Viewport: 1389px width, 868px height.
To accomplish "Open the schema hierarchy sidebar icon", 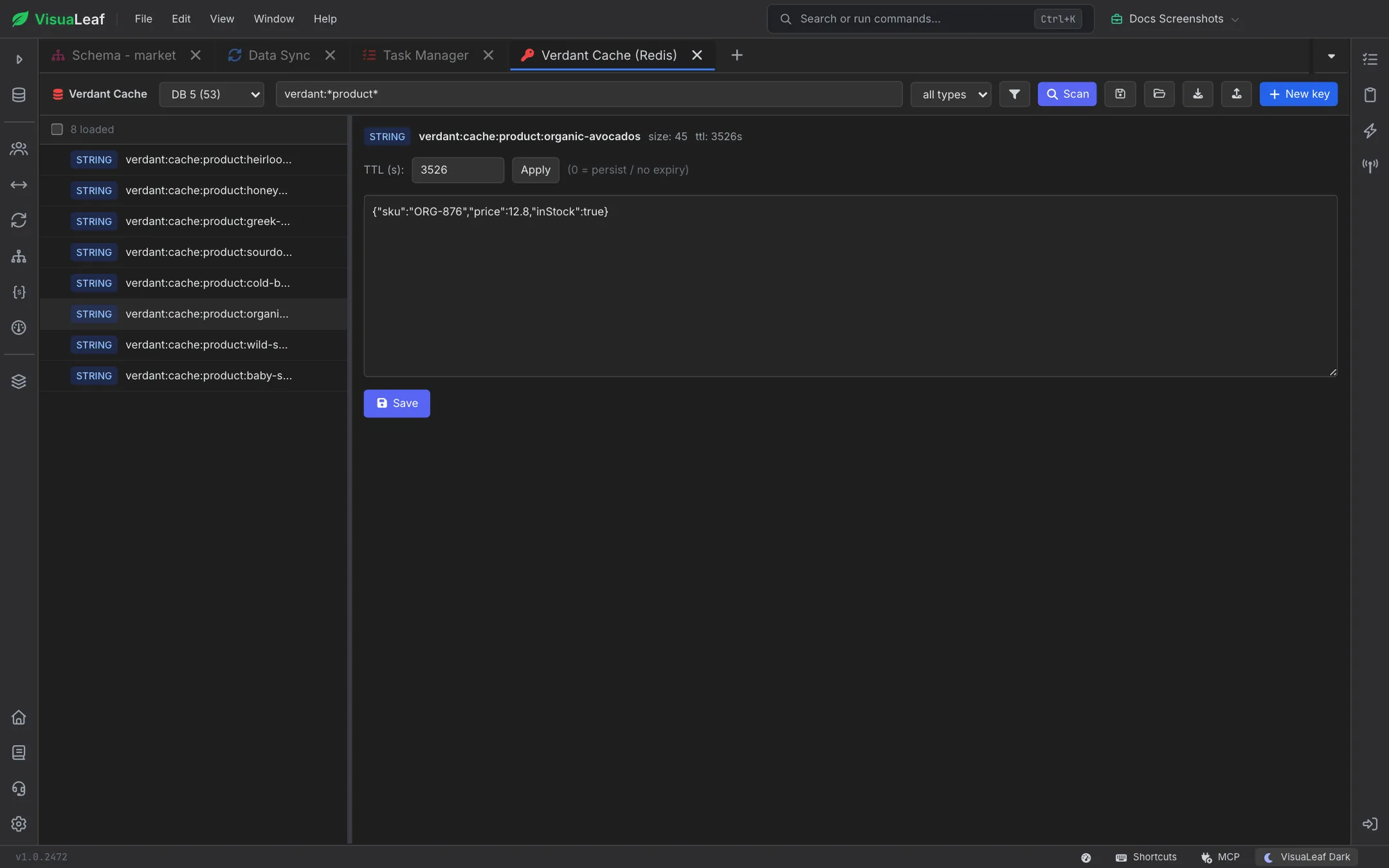I will pos(19,257).
